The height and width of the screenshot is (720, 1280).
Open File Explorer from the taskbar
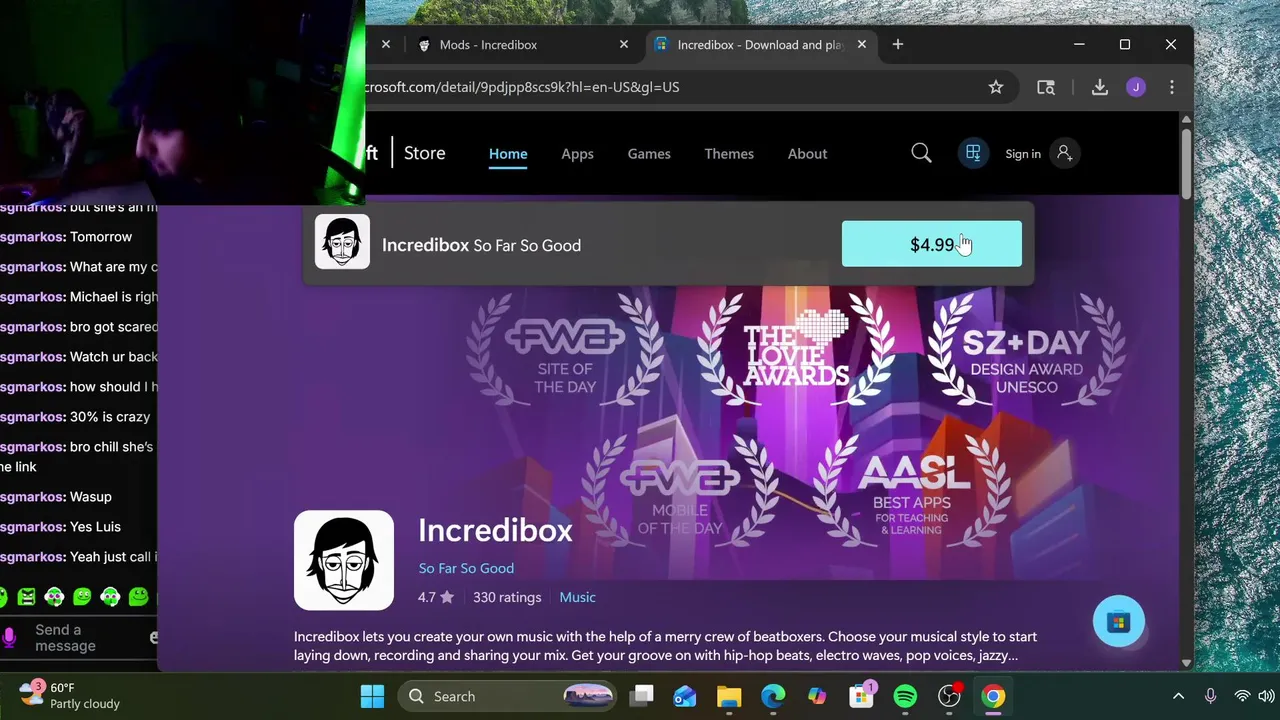tap(729, 696)
